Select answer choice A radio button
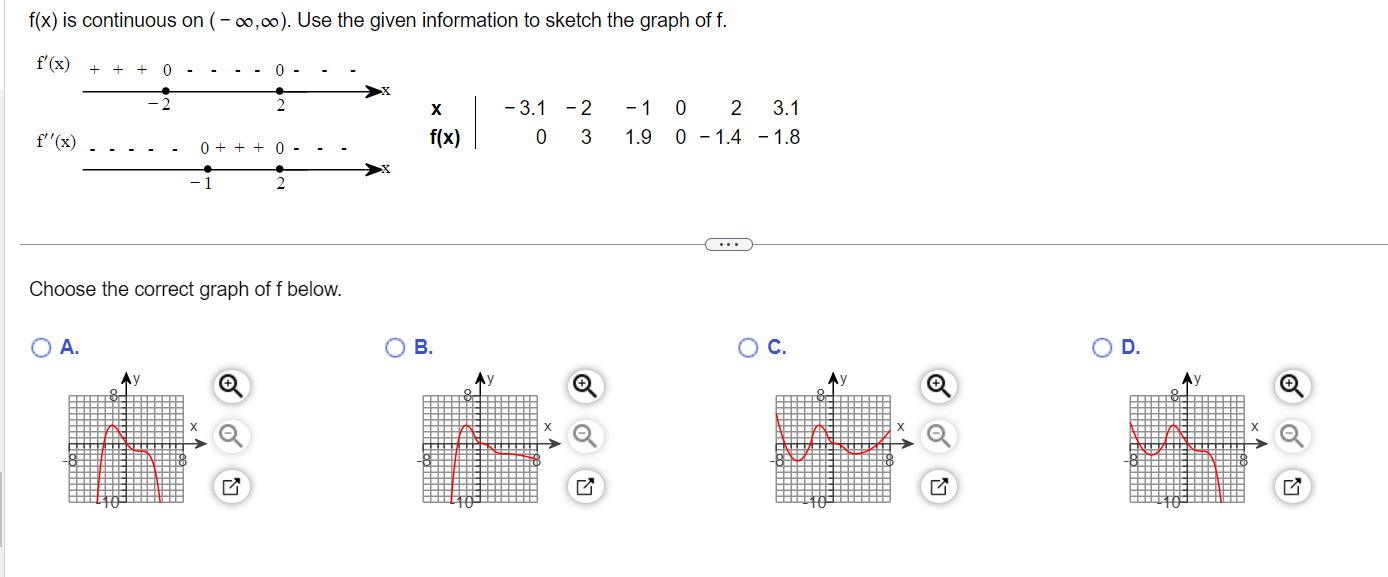 (40, 349)
